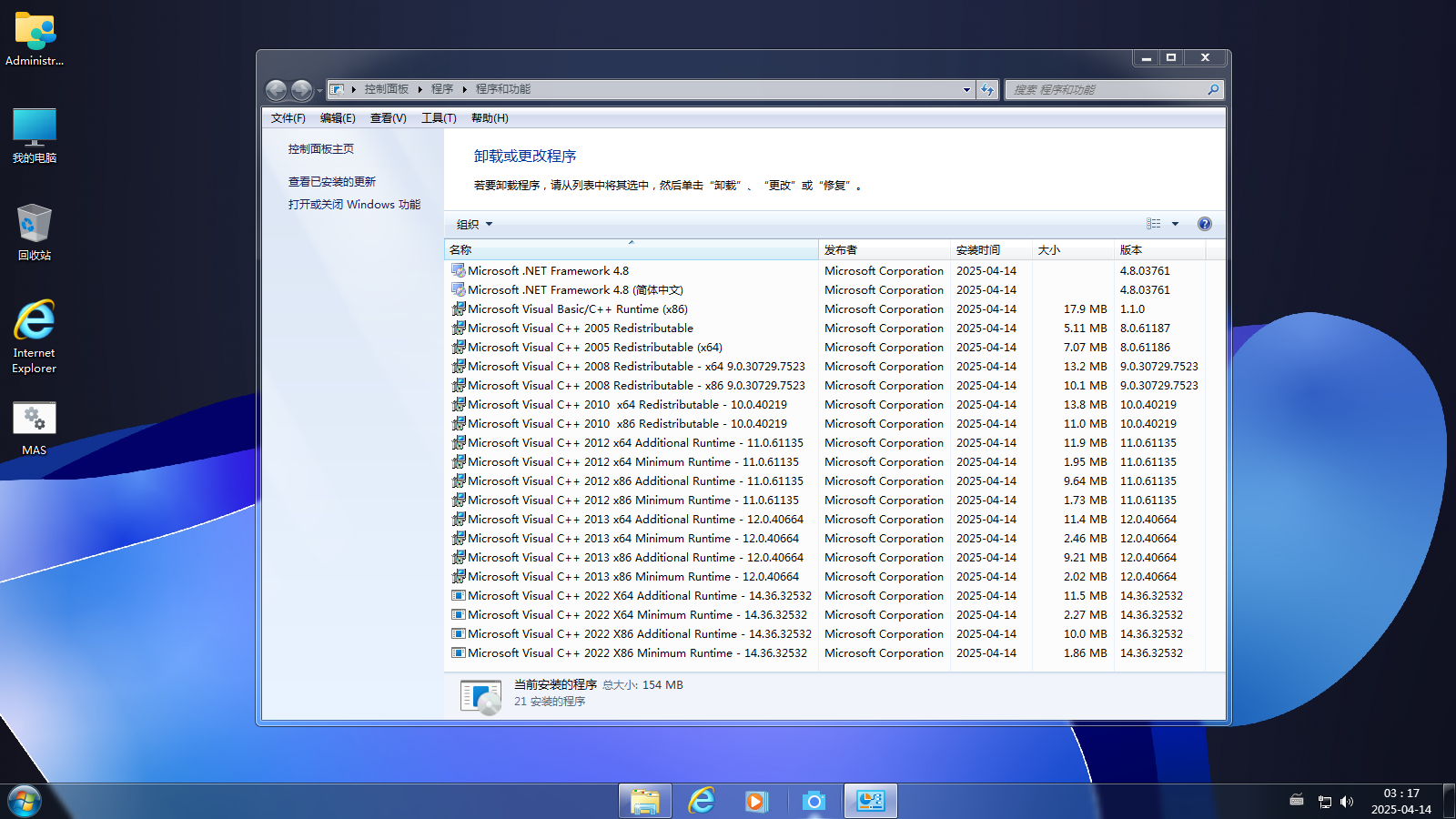Select Visual C++ 2012 x86 Minimum Runtime row
This screenshot has height=819, width=1456.
825,500
